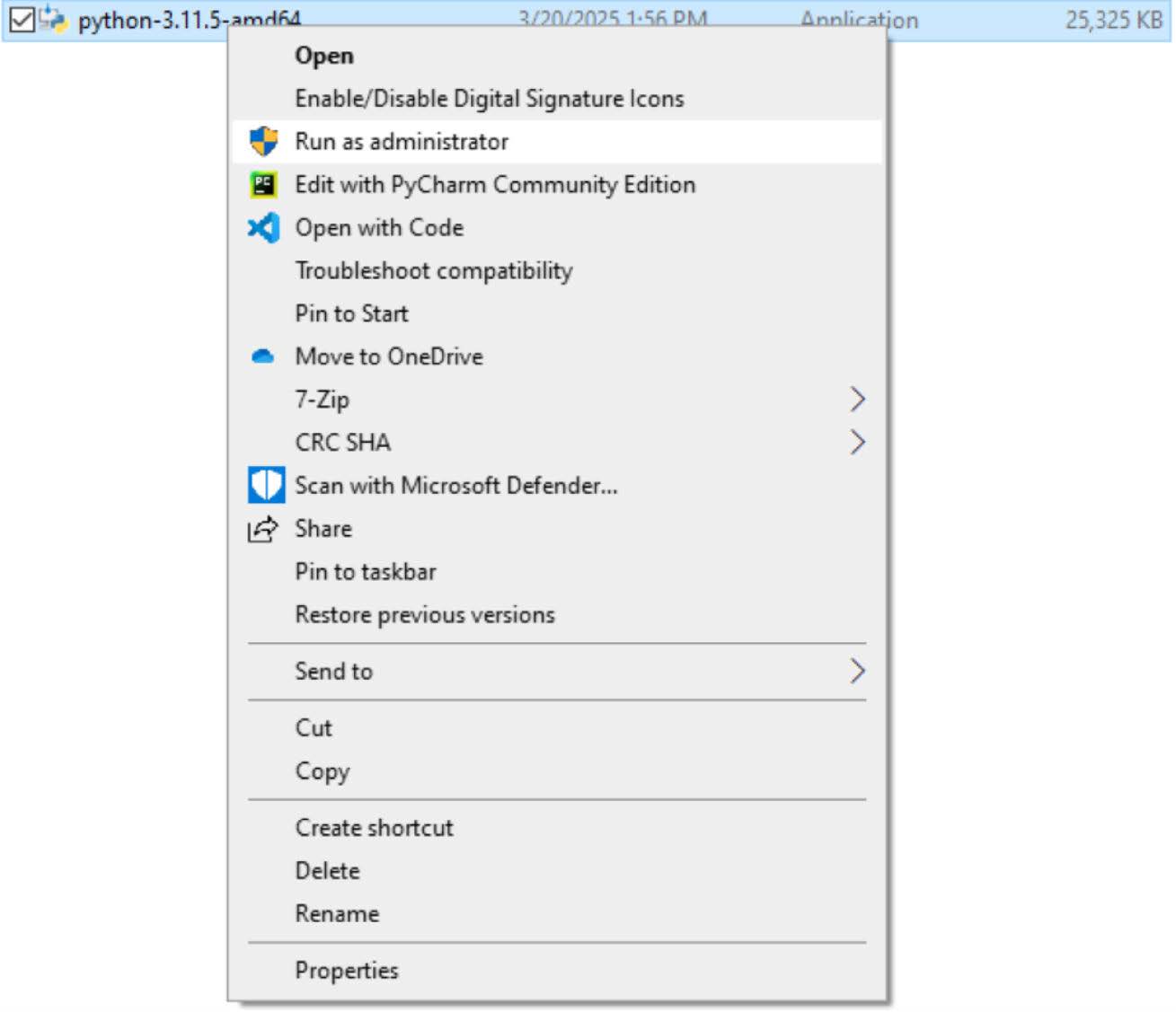Pin the installer to Start
Screen dimensions: 1176x1012
(x=351, y=313)
